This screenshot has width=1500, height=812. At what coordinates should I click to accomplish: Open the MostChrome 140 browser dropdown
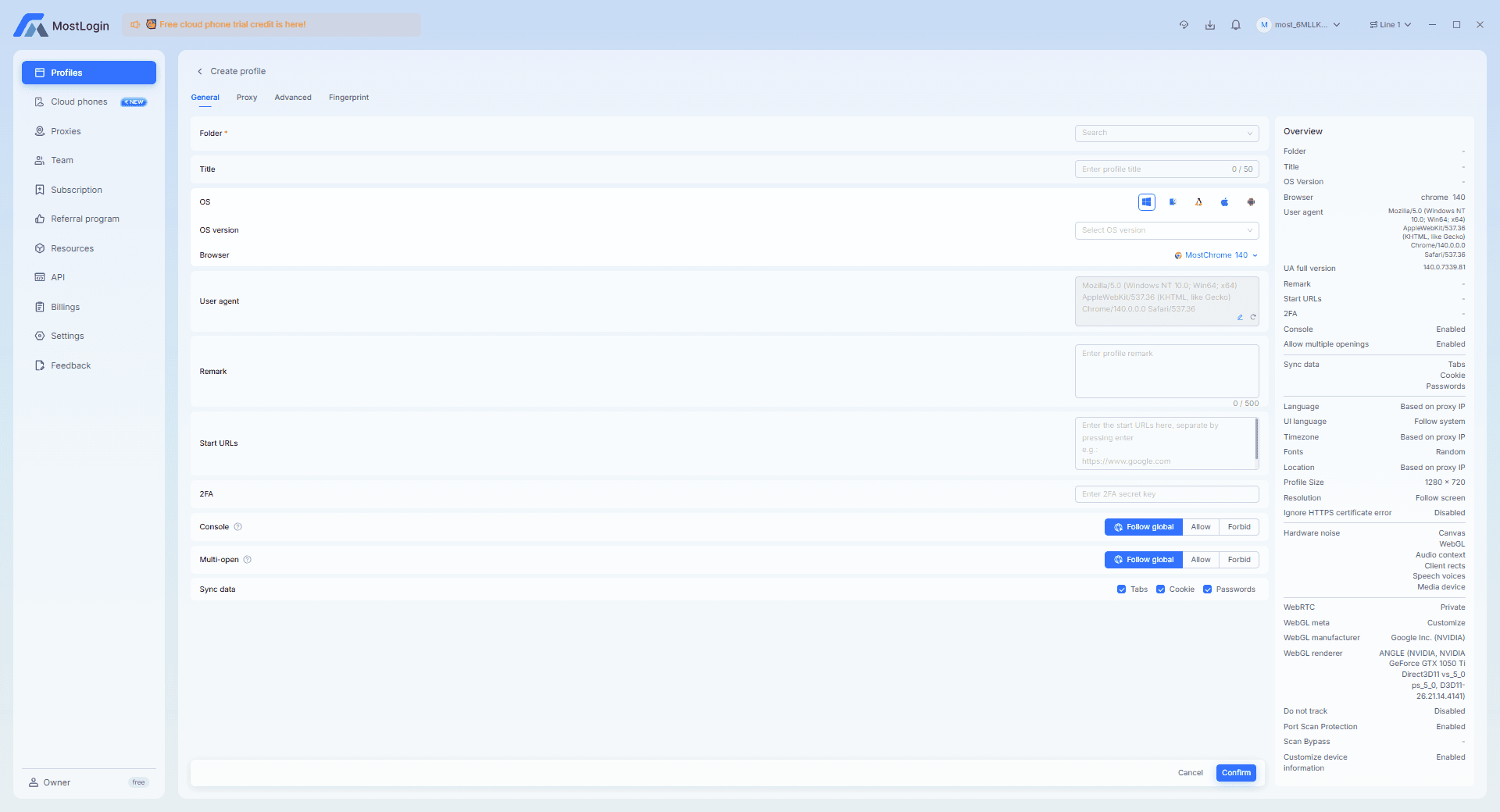tap(1216, 255)
